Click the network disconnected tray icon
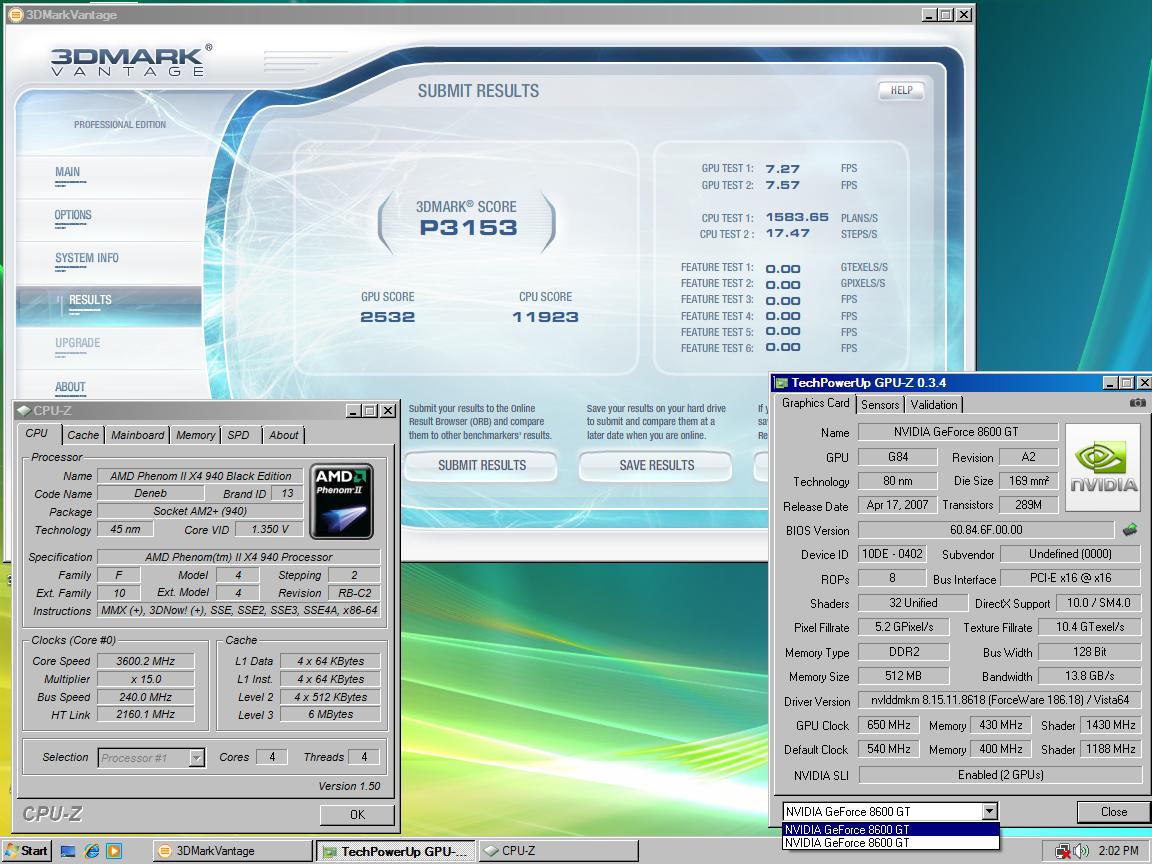Screen dimensions: 1152x864 (1062, 851)
